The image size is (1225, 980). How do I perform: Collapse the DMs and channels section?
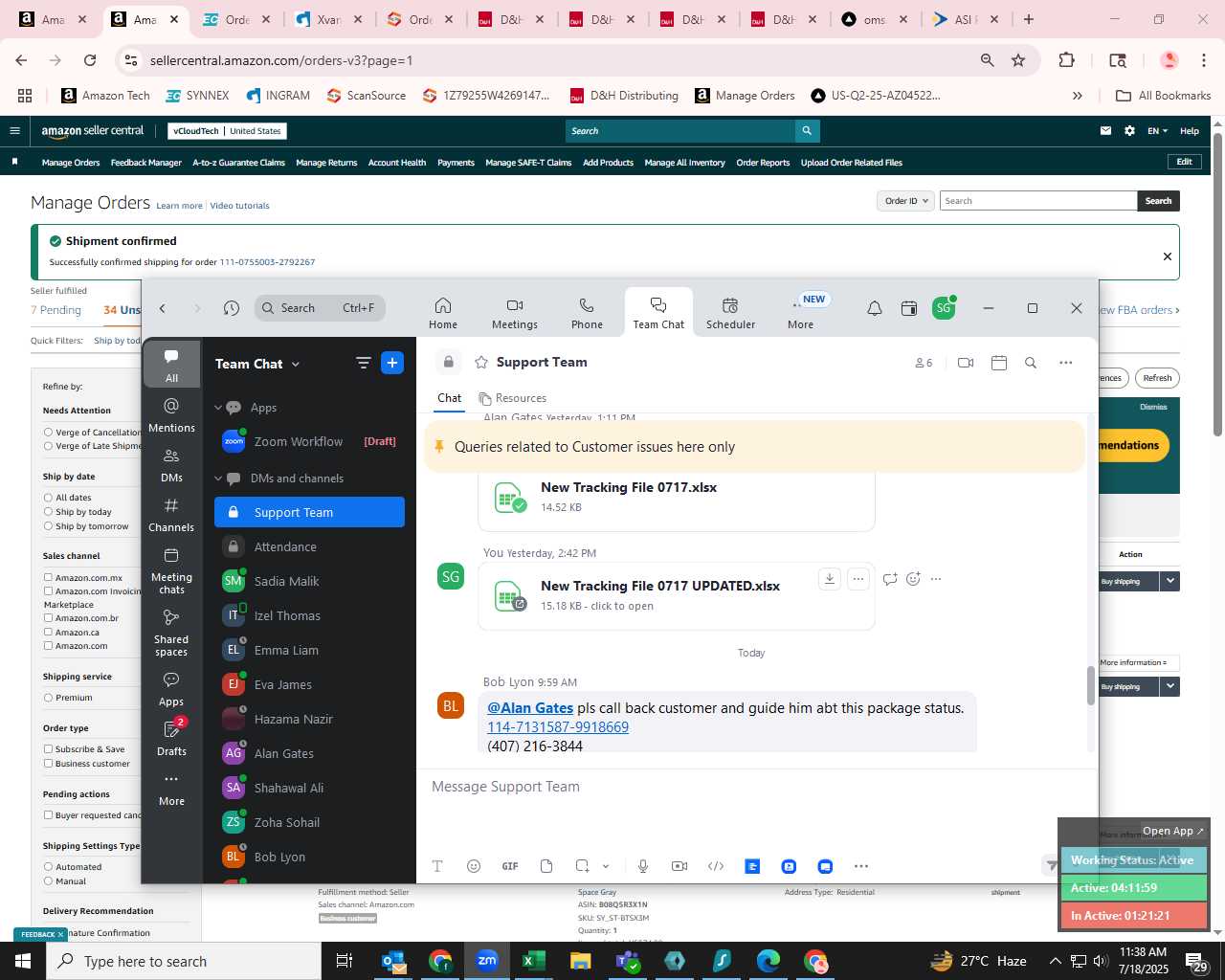218,479
